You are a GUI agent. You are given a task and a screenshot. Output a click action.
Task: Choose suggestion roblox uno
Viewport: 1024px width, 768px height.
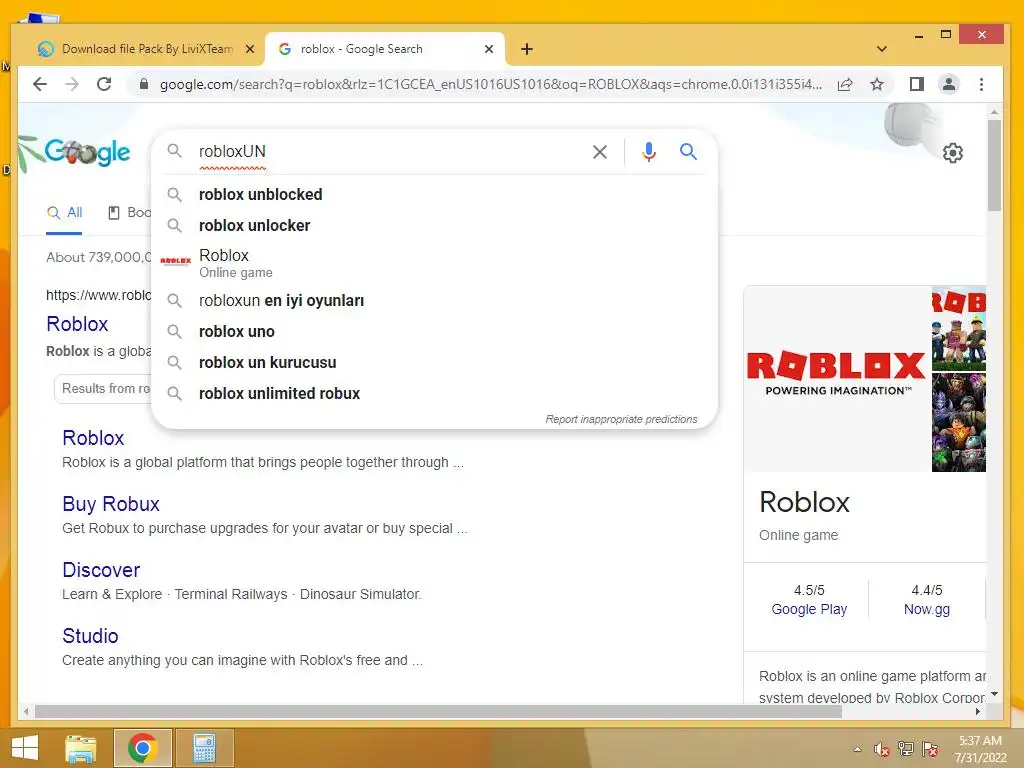[434, 332]
